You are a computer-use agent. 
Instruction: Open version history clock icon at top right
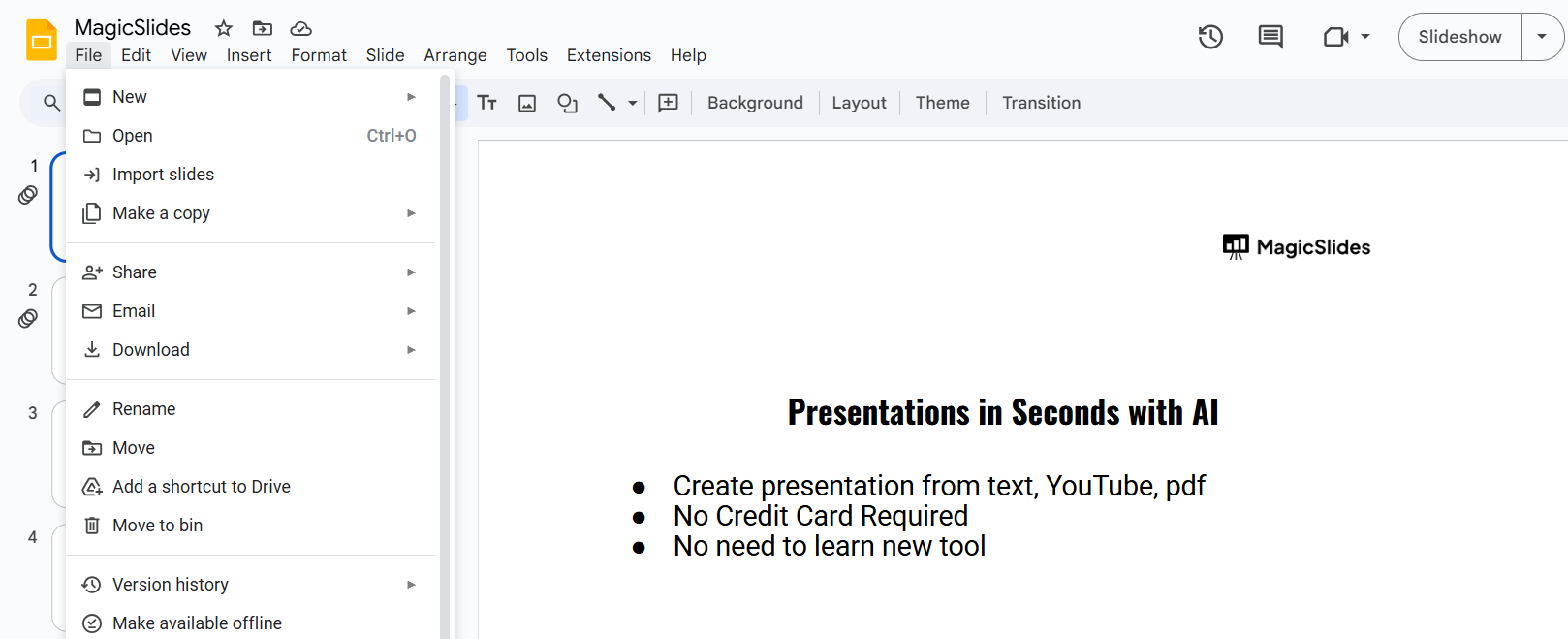pos(1210,37)
